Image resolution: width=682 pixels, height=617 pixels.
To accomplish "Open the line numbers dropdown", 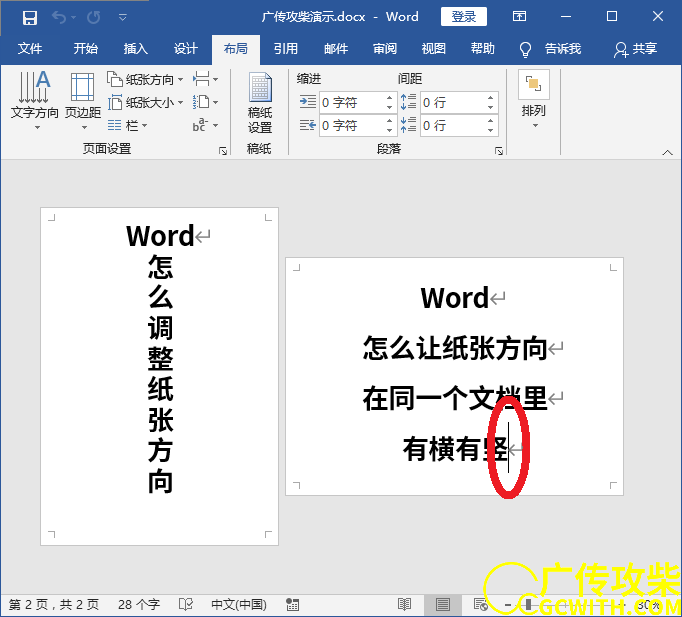I will [x=205, y=103].
